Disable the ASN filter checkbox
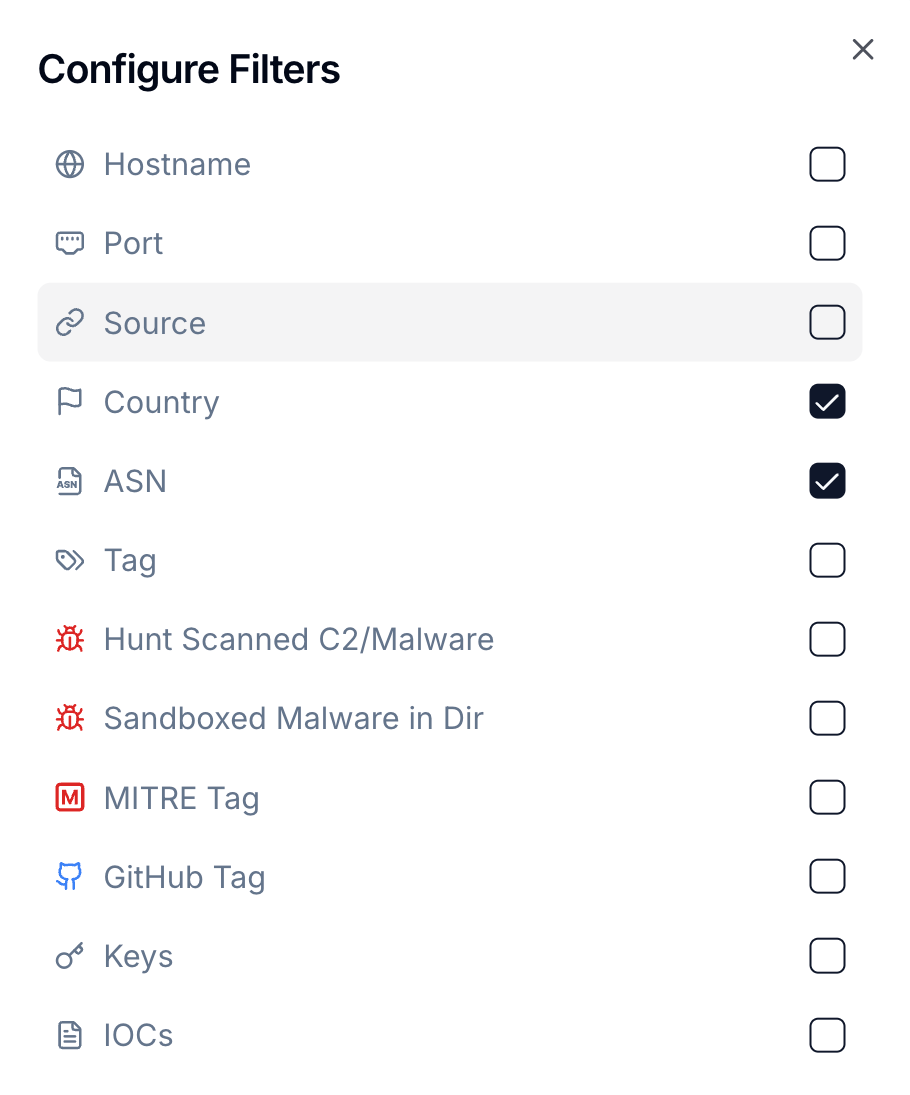The image size is (910, 1095). pos(827,481)
